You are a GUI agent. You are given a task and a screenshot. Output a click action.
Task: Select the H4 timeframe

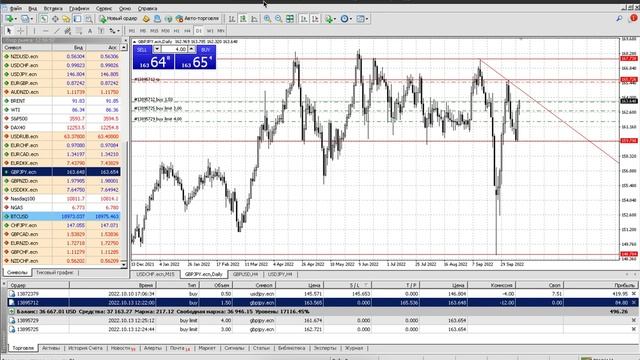187,31
